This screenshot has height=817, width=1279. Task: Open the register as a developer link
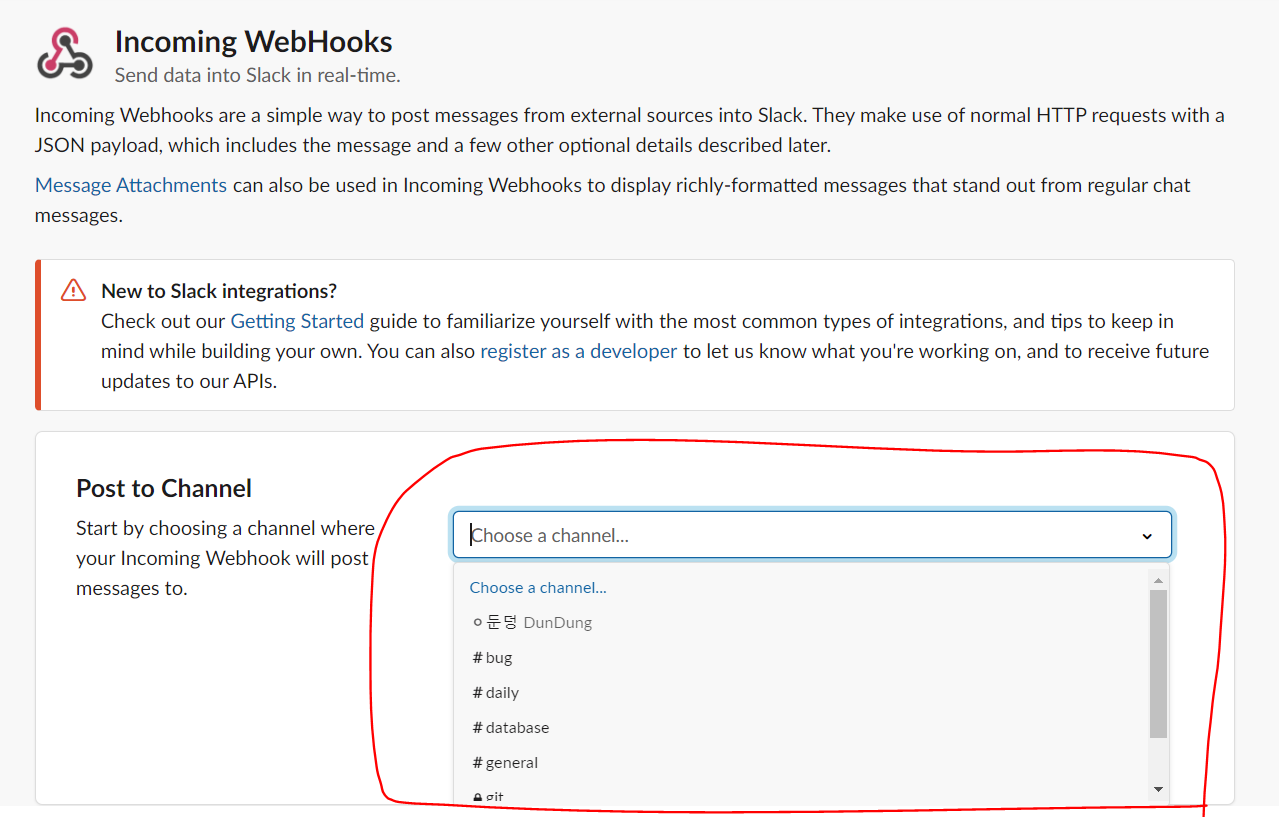[x=579, y=351]
